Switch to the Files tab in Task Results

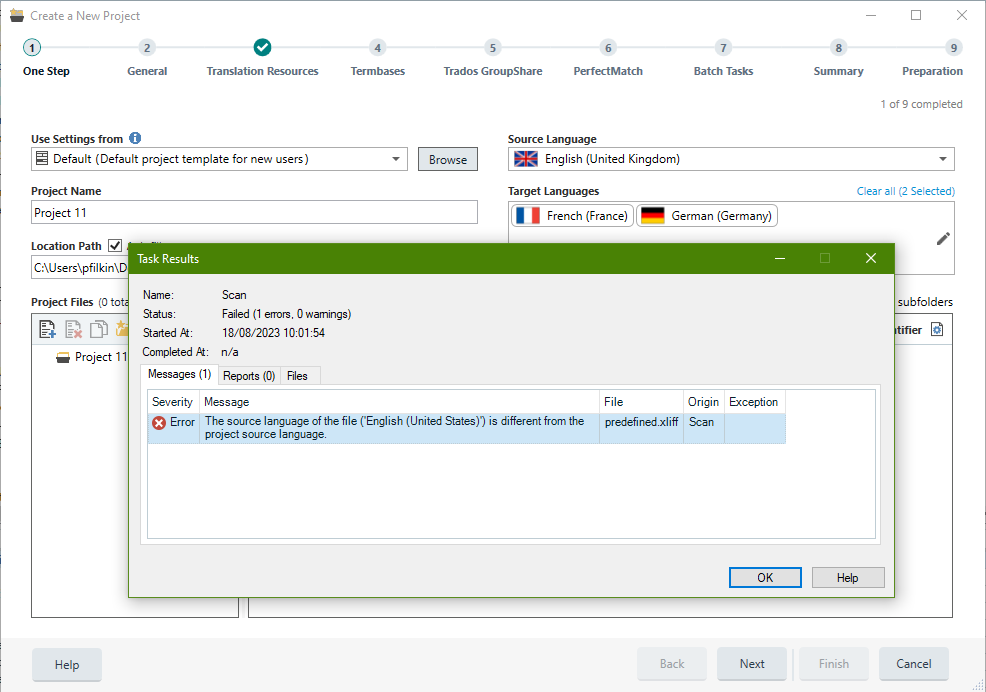coord(297,376)
